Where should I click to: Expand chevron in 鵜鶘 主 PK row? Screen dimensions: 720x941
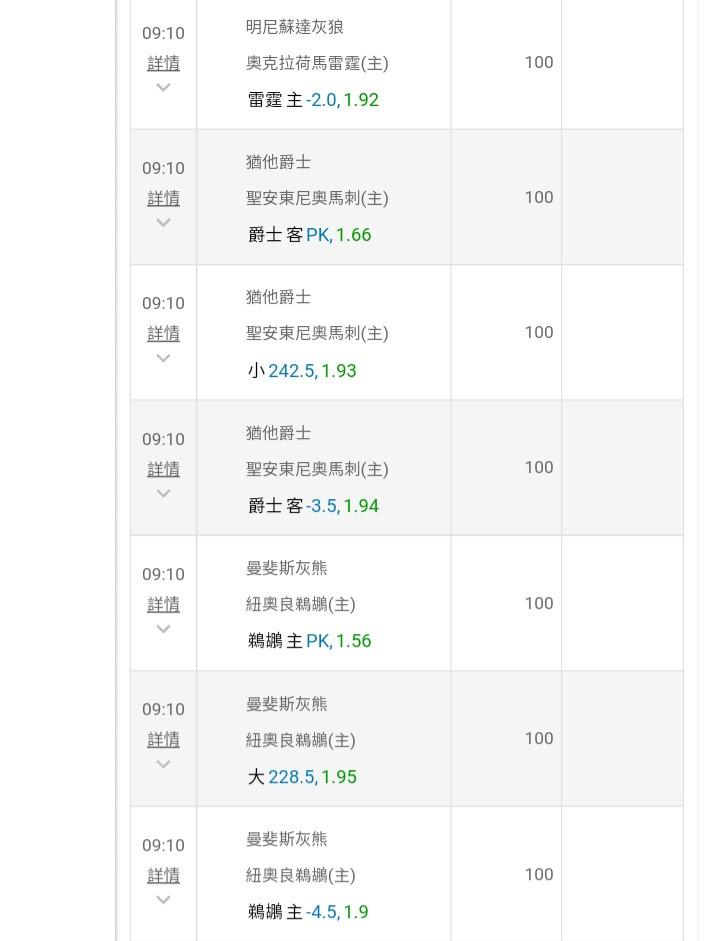[164, 628]
